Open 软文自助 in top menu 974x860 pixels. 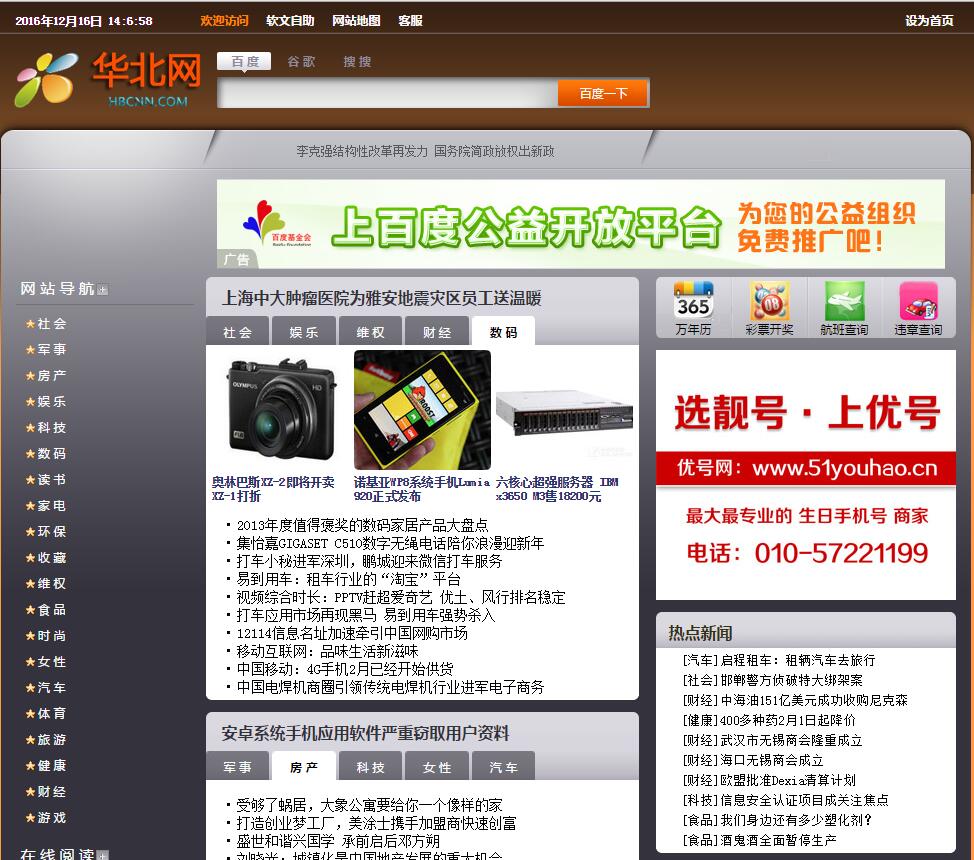(290, 21)
